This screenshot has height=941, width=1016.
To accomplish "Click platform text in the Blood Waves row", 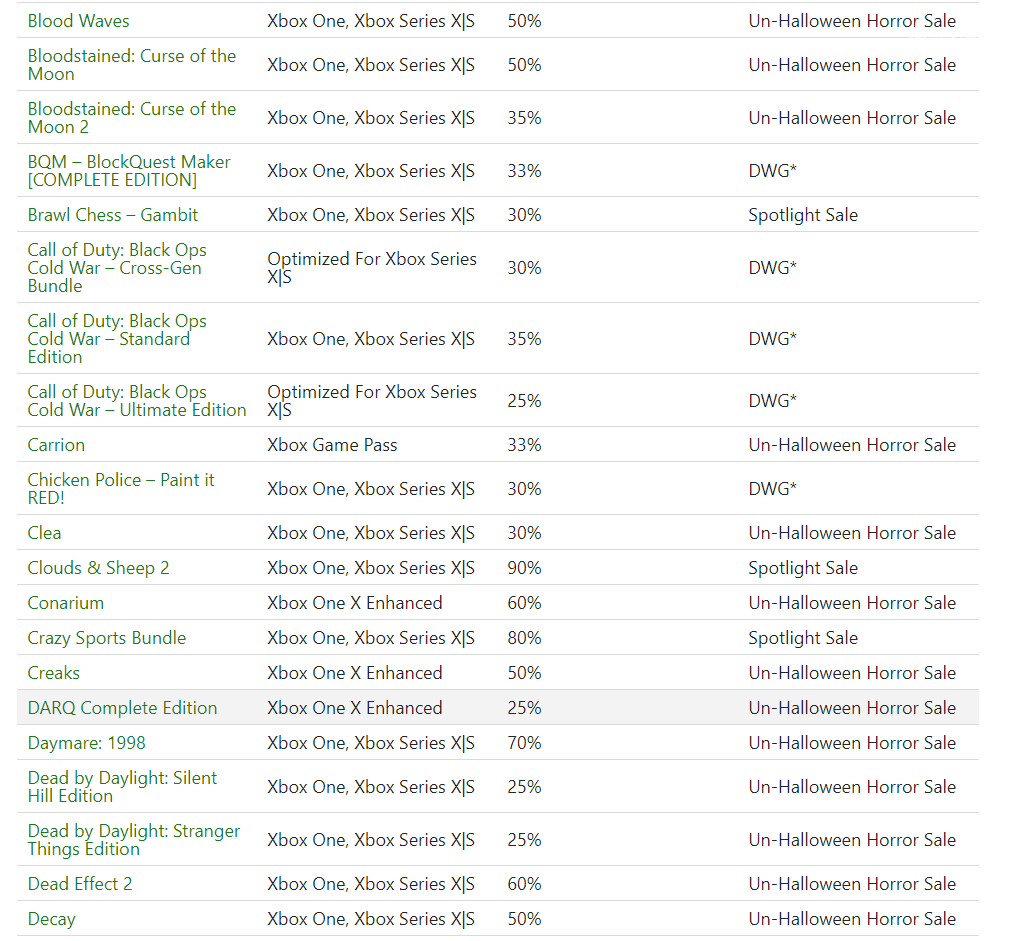I will pos(371,21).
